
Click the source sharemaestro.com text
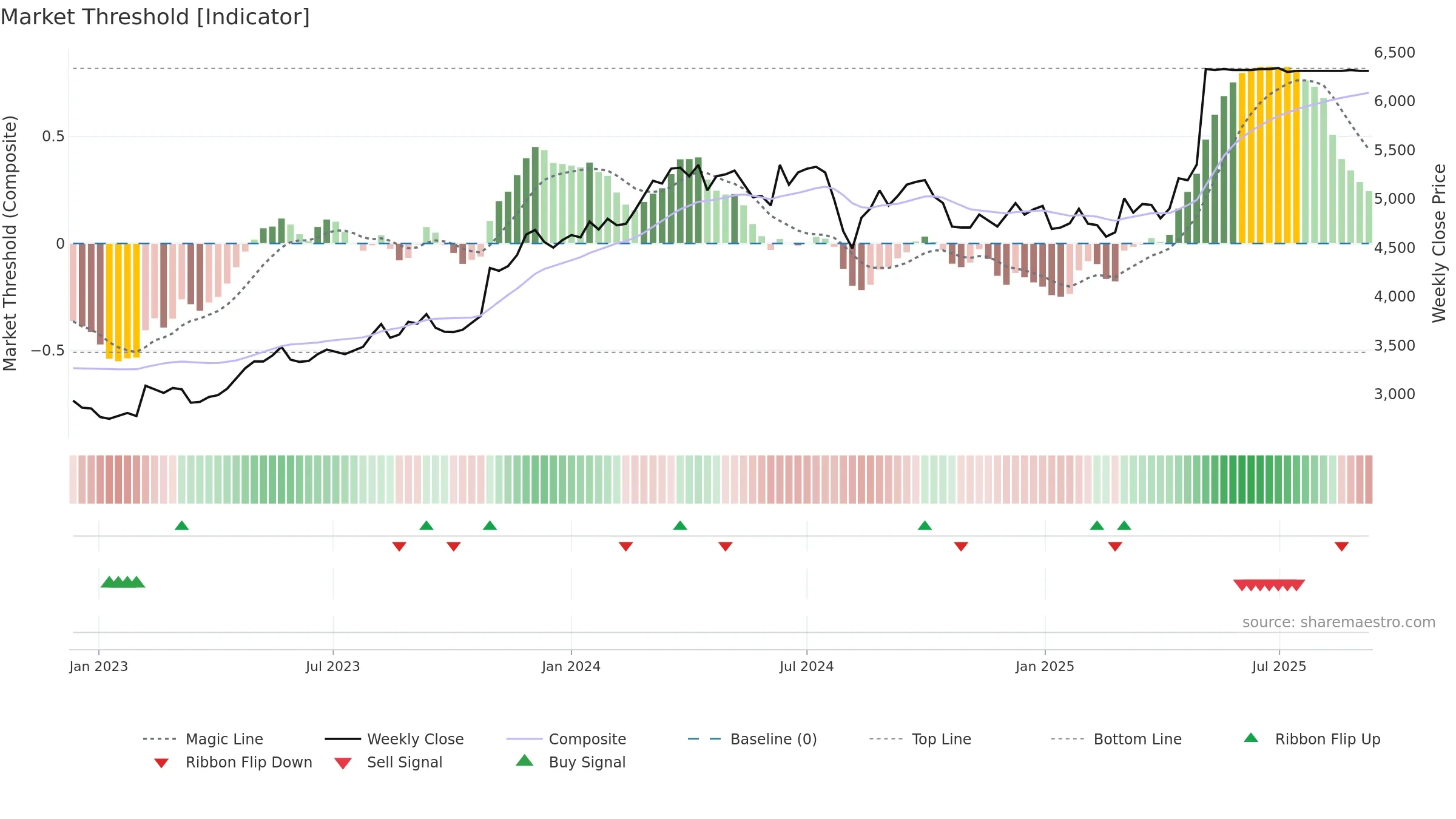click(1339, 622)
